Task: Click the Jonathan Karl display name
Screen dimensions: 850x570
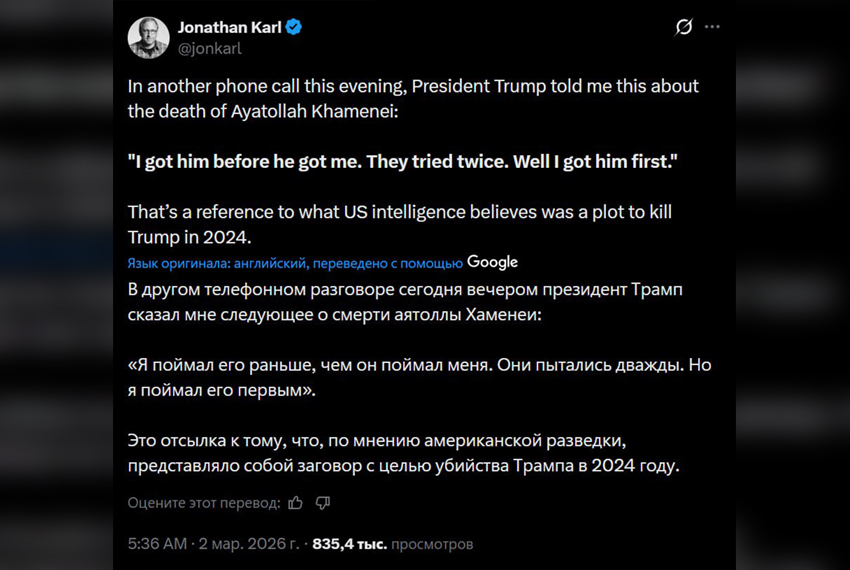Action: [x=230, y=27]
